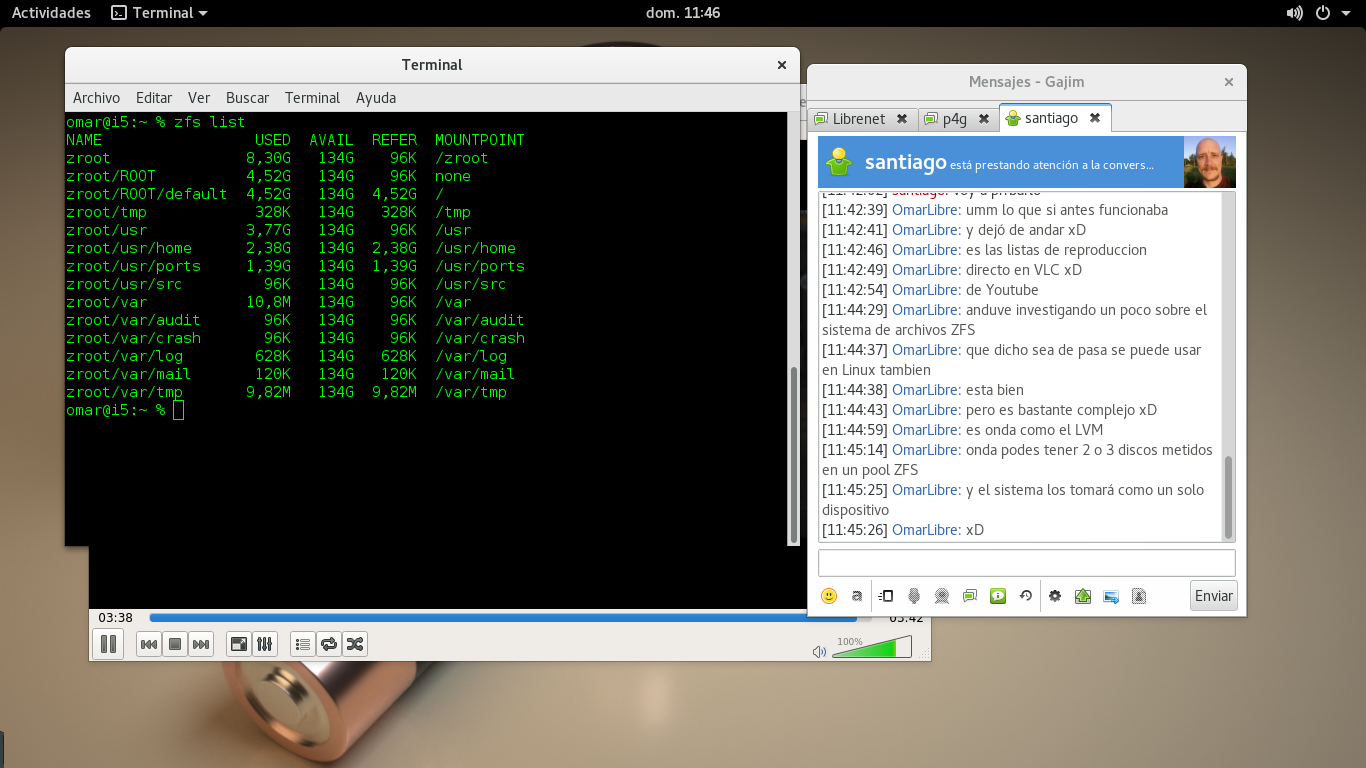Click the contact avatar document icon
The width and height of the screenshot is (1366, 768).
1139,596
